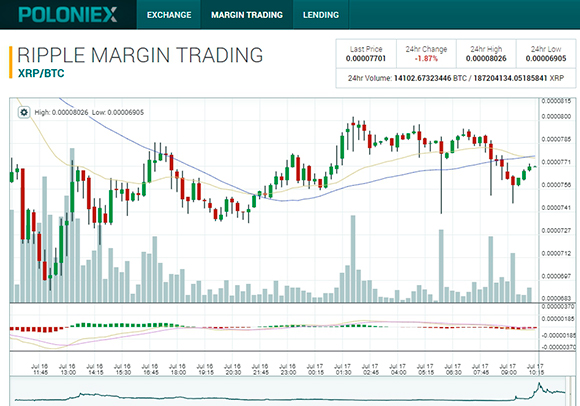This screenshot has width=580, height=406.
Task: Click the peak spike in the navigator chart
Action: tap(539, 386)
